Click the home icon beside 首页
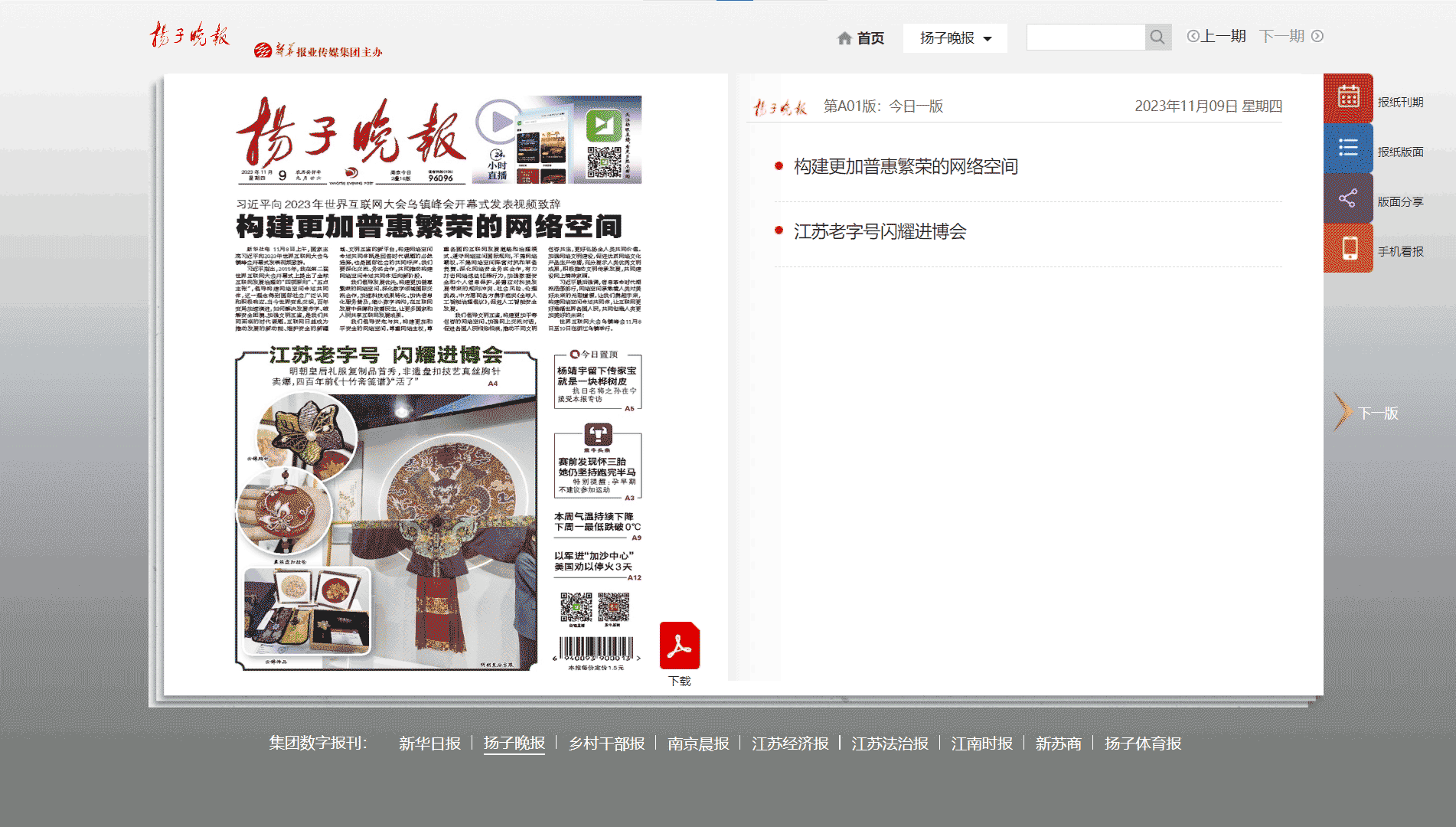Image resolution: width=1456 pixels, height=827 pixels. coord(844,38)
